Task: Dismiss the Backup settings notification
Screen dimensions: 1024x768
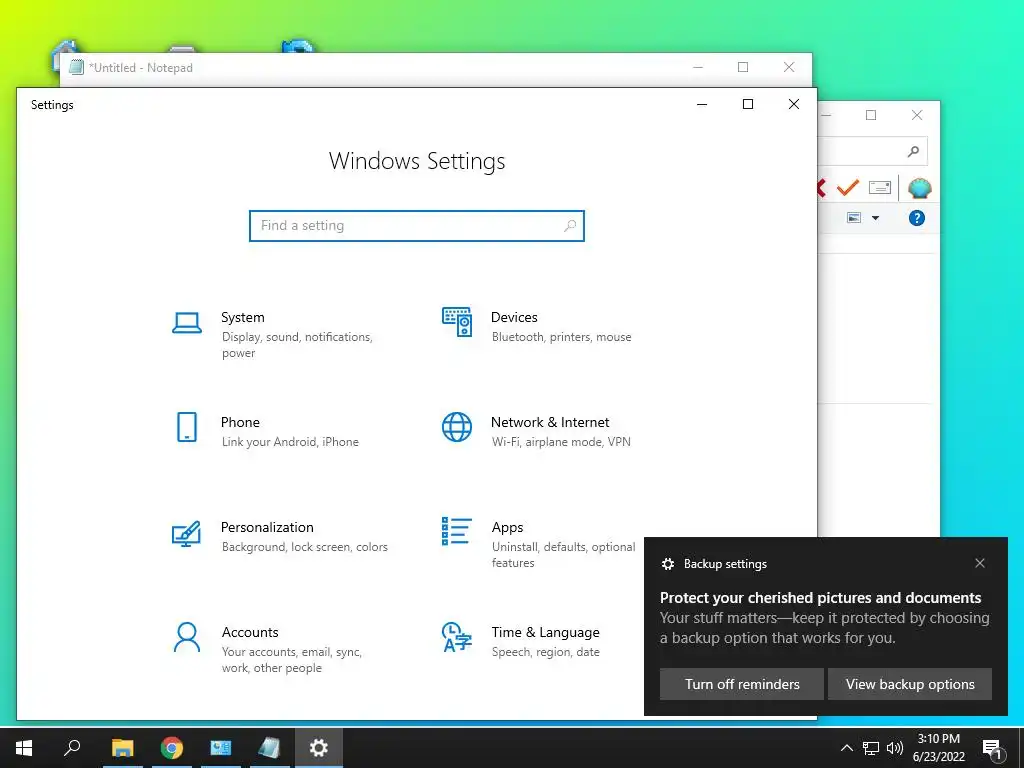Action: point(980,563)
